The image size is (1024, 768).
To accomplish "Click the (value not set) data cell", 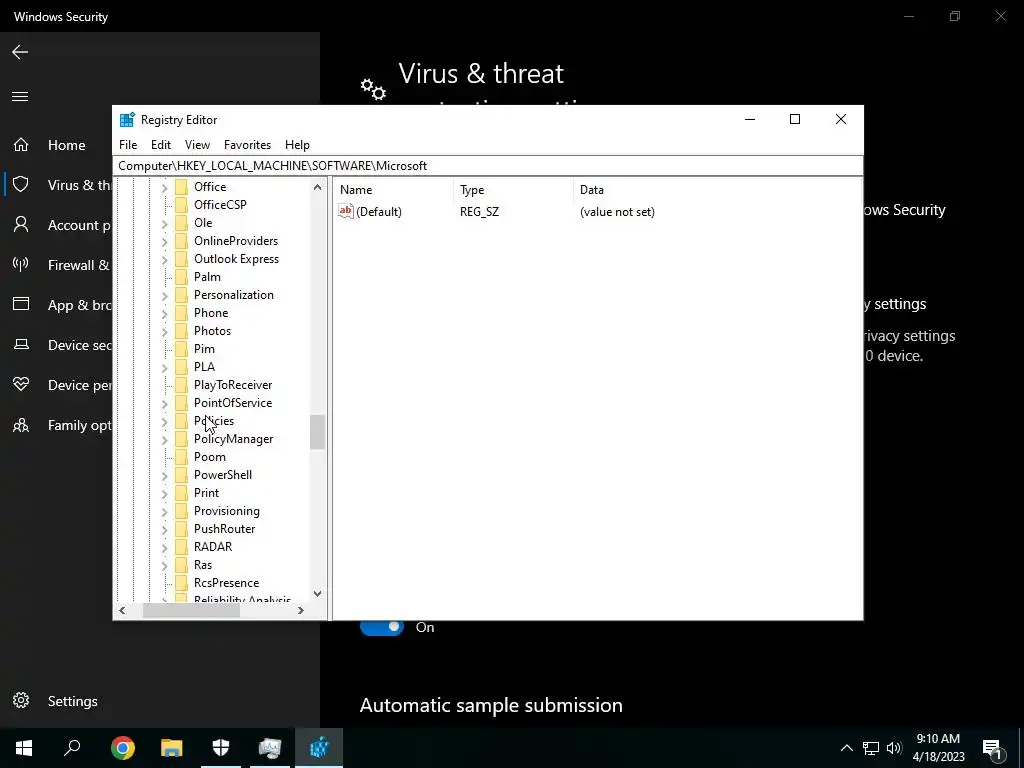I will 617,212.
